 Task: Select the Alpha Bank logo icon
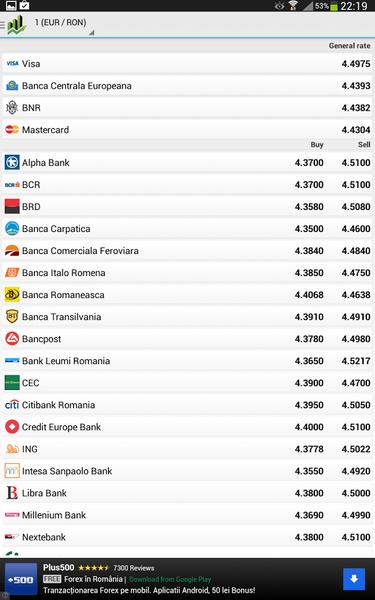pos(12,163)
